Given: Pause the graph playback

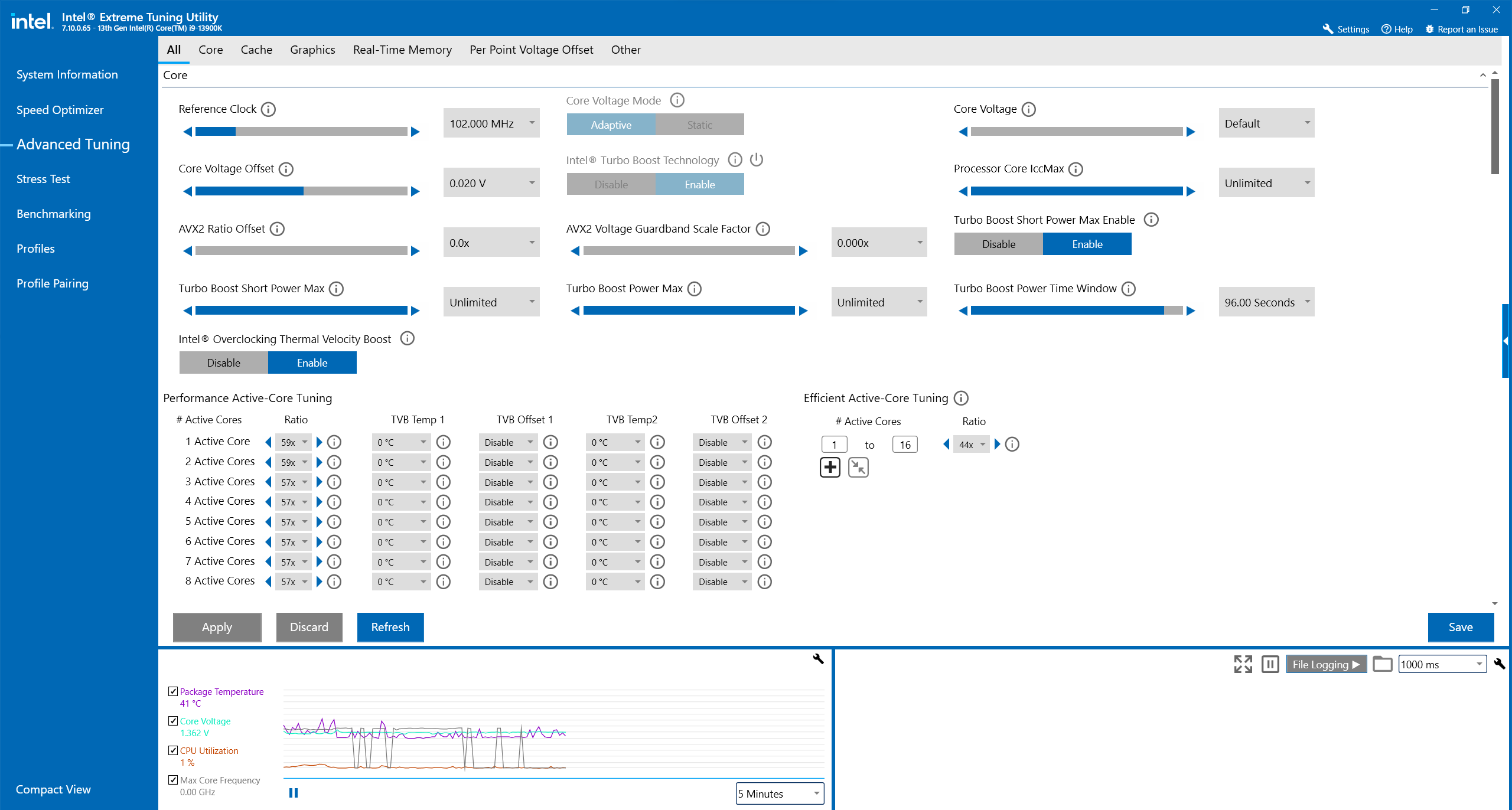Looking at the screenshot, I should pyautogui.click(x=294, y=793).
